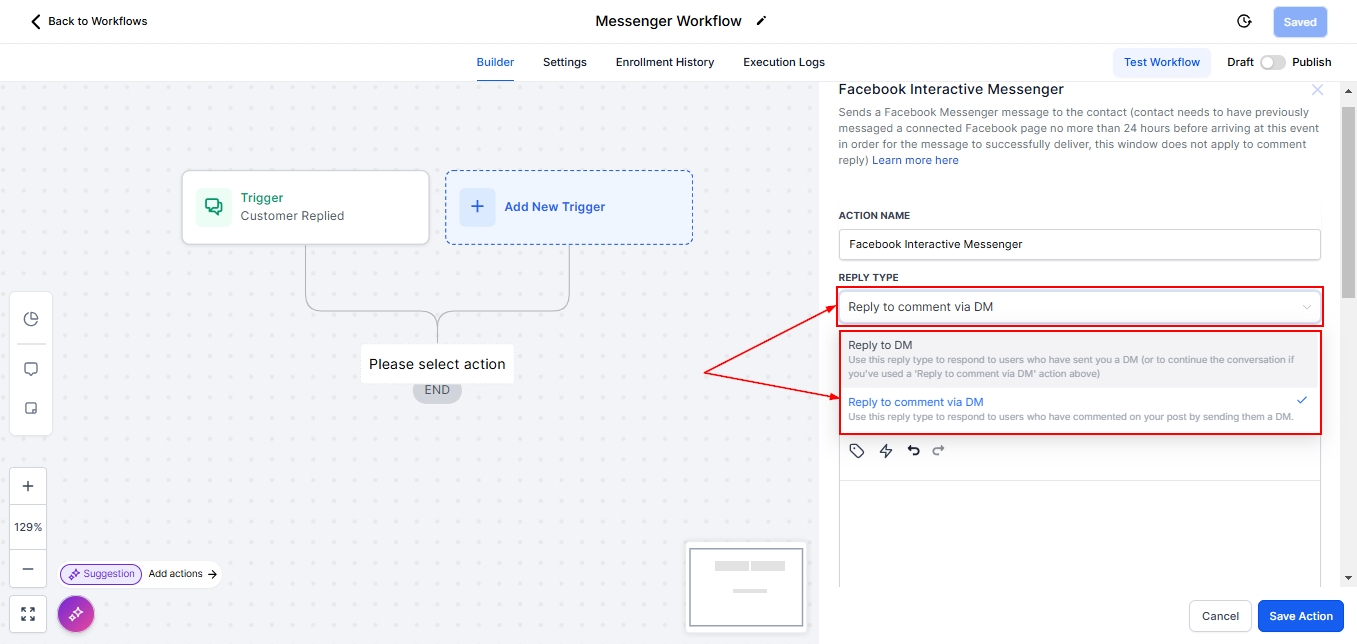Image resolution: width=1357 pixels, height=644 pixels.
Task: Insert custom value tag icon
Action: tap(857, 451)
